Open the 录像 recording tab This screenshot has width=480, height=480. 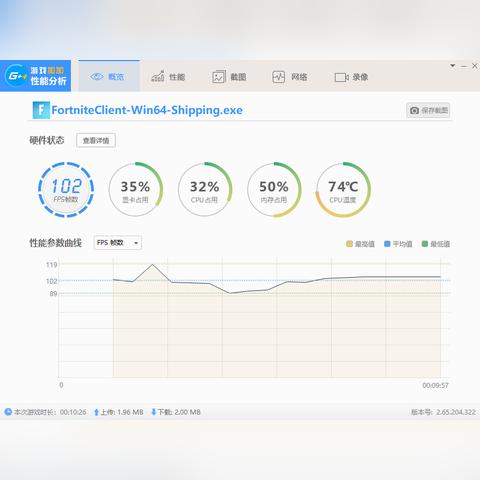click(351, 77)
